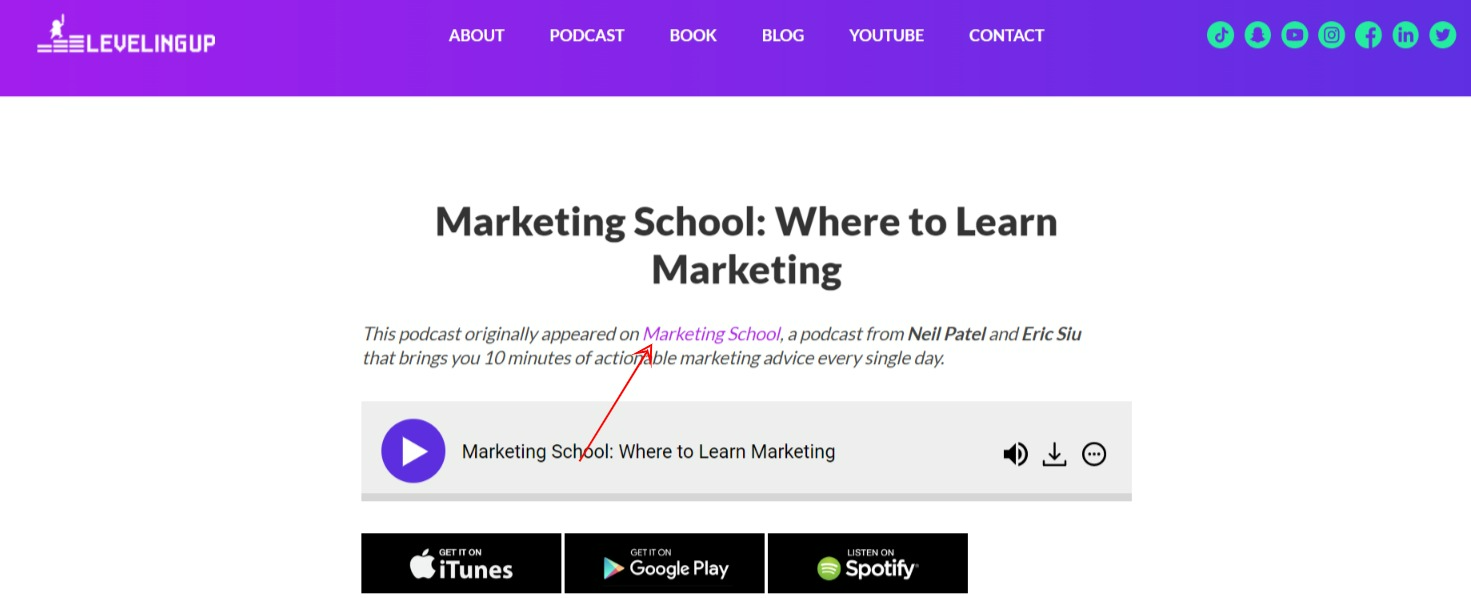Download the podcast episode audio
1471x598 pixels.
1055,455
